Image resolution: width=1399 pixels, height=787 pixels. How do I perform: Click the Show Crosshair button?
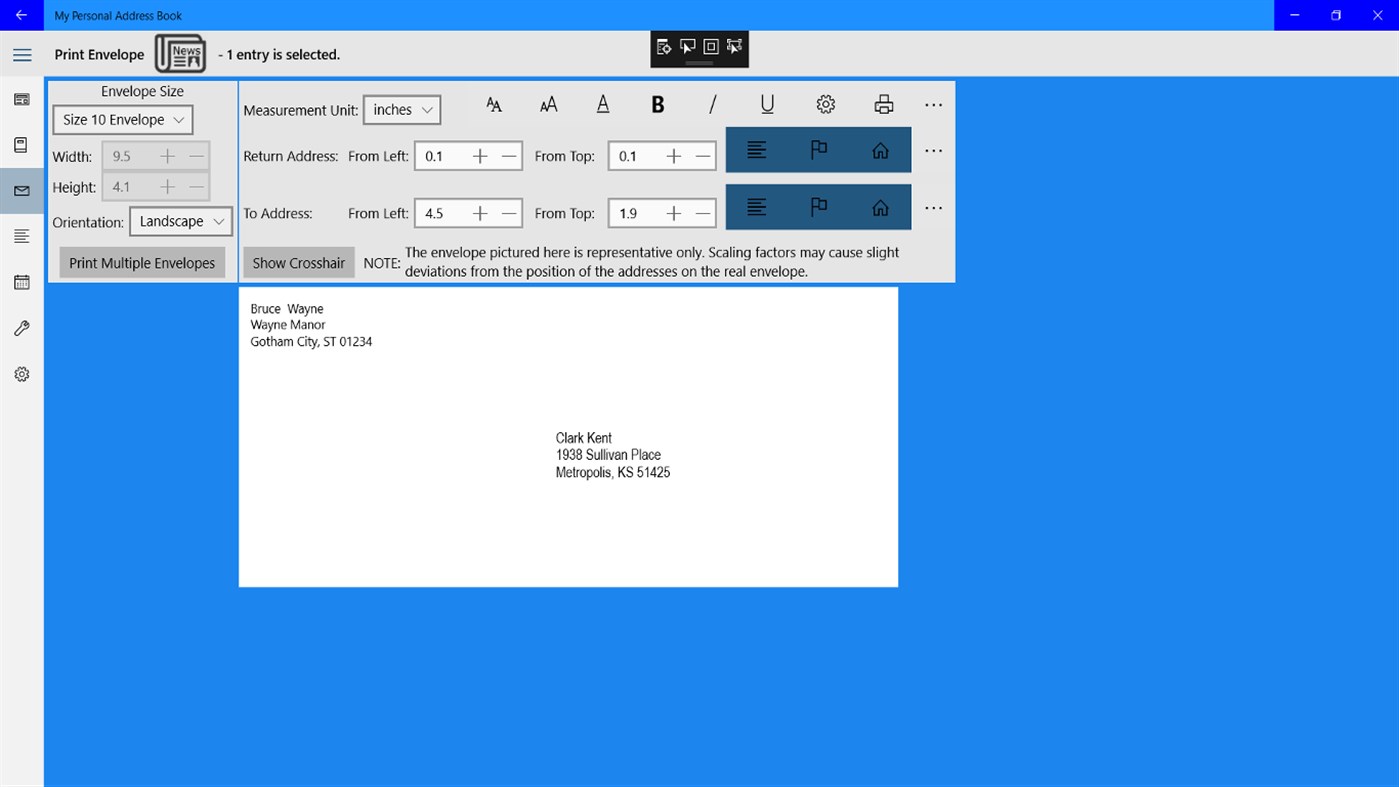[x=298, y=262]
